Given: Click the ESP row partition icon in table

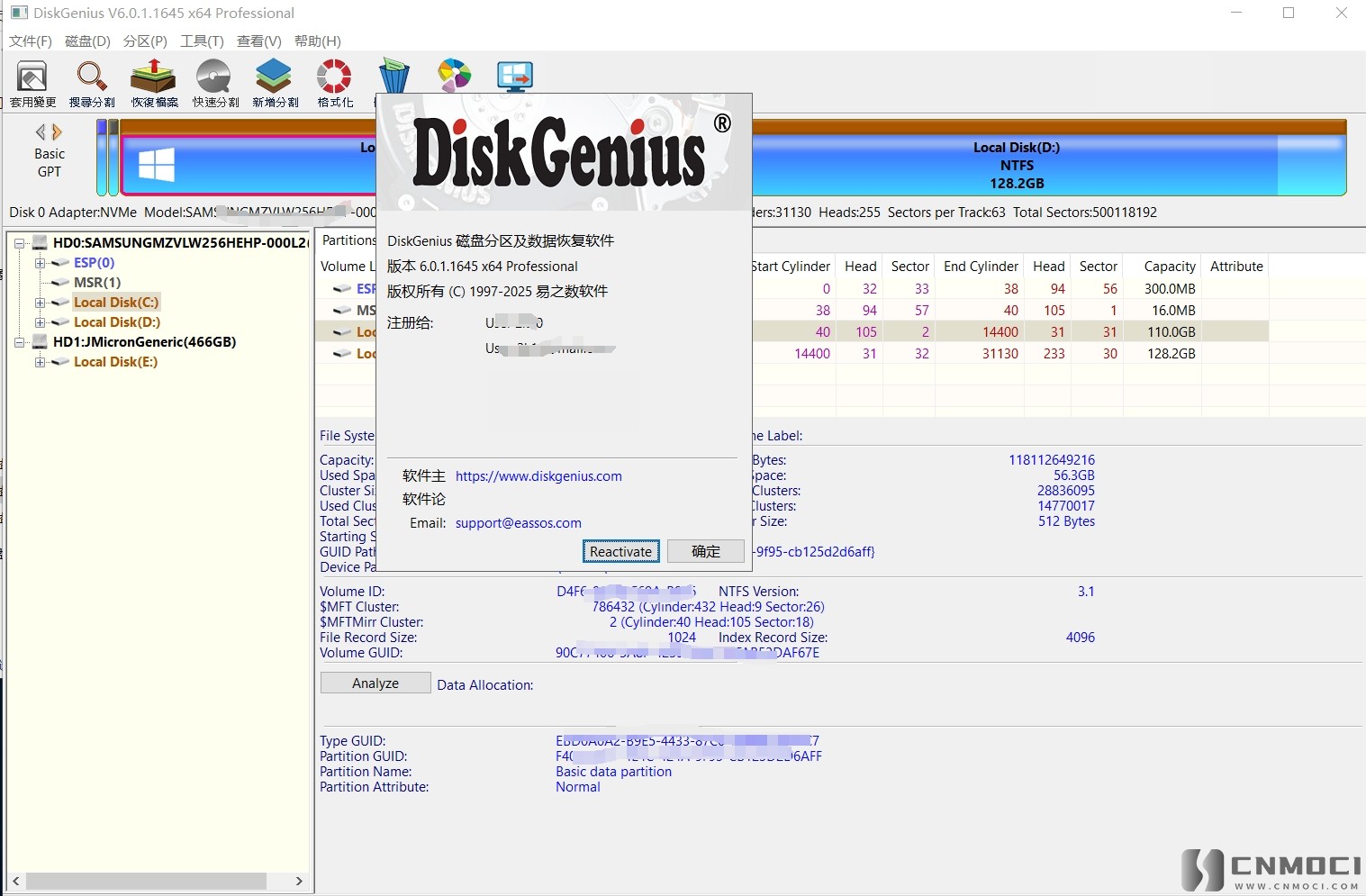Looking at the screenshot, I should tap(342, 289).
